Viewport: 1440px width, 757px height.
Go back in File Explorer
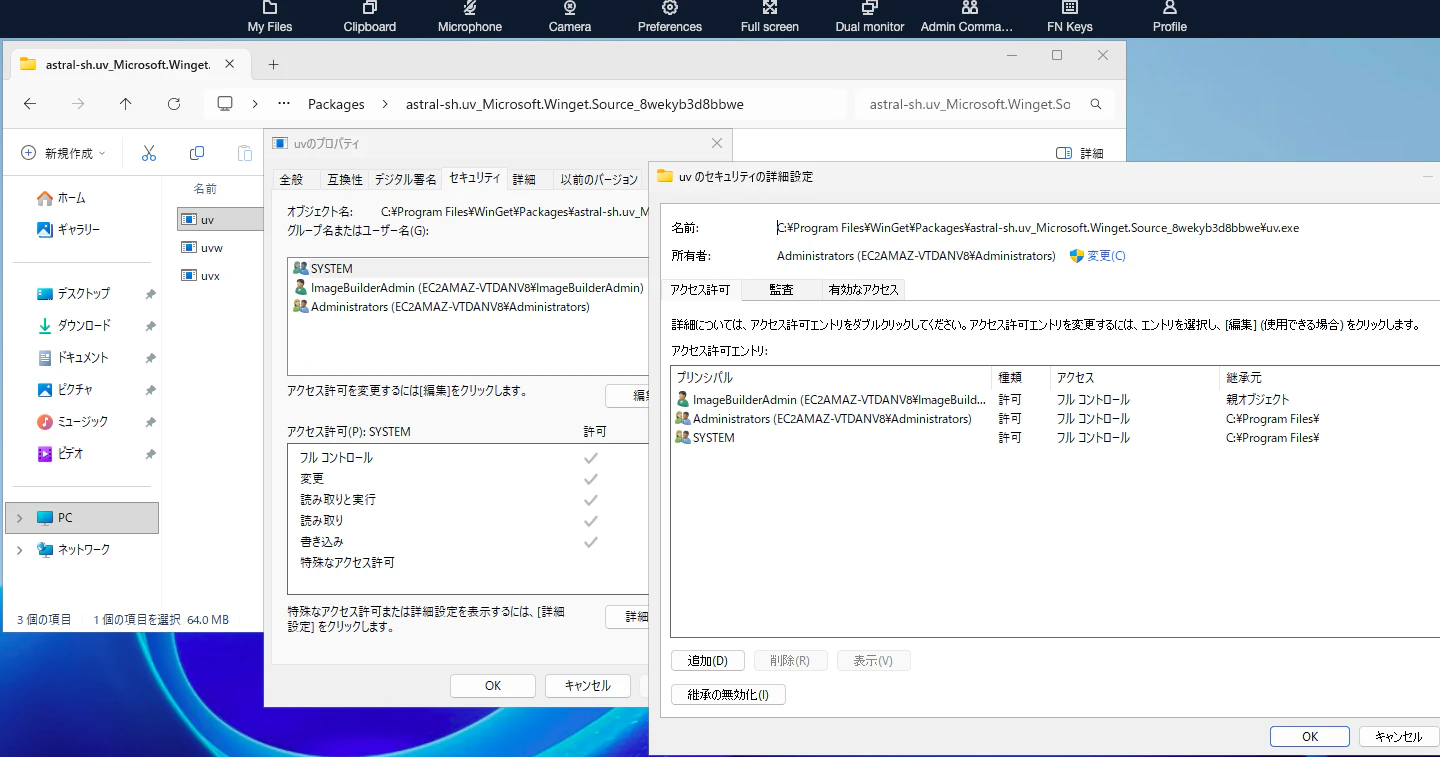tap(30, 104)
